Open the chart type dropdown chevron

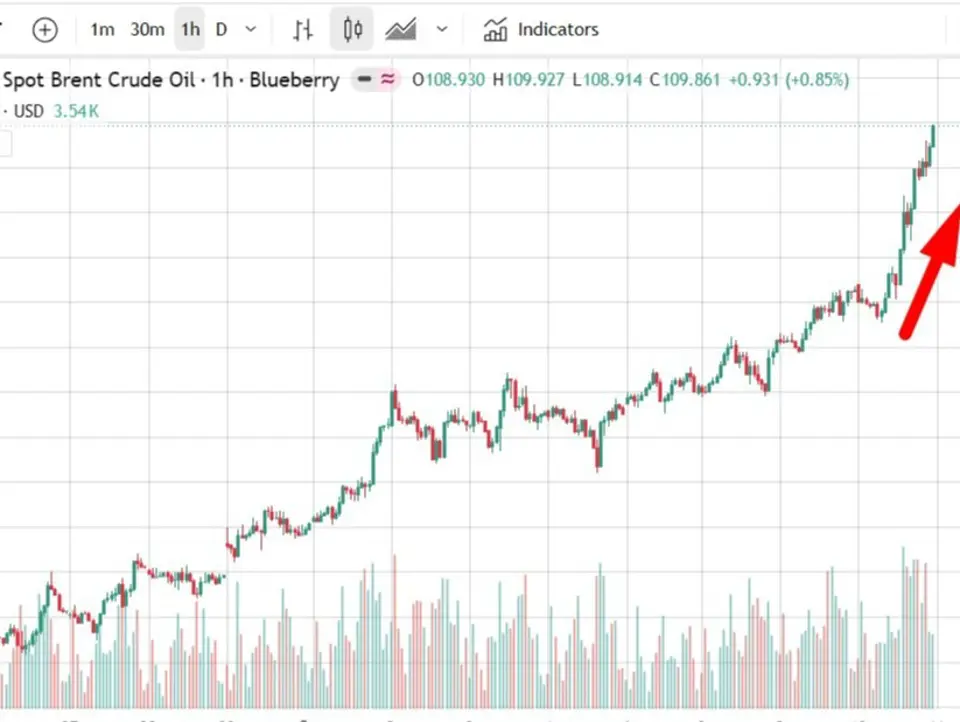point(442,29)
